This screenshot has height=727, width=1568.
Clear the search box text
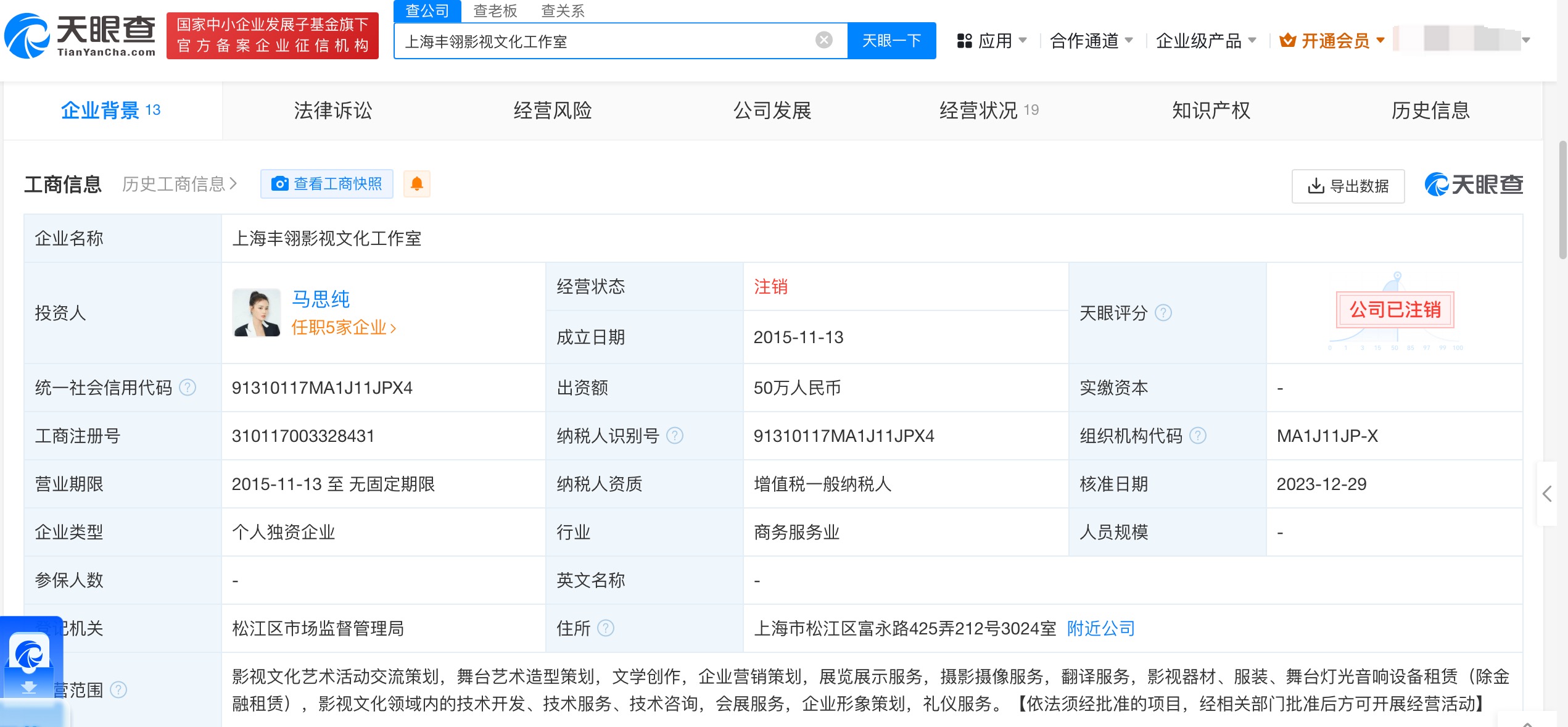click(x=823, y=40)
